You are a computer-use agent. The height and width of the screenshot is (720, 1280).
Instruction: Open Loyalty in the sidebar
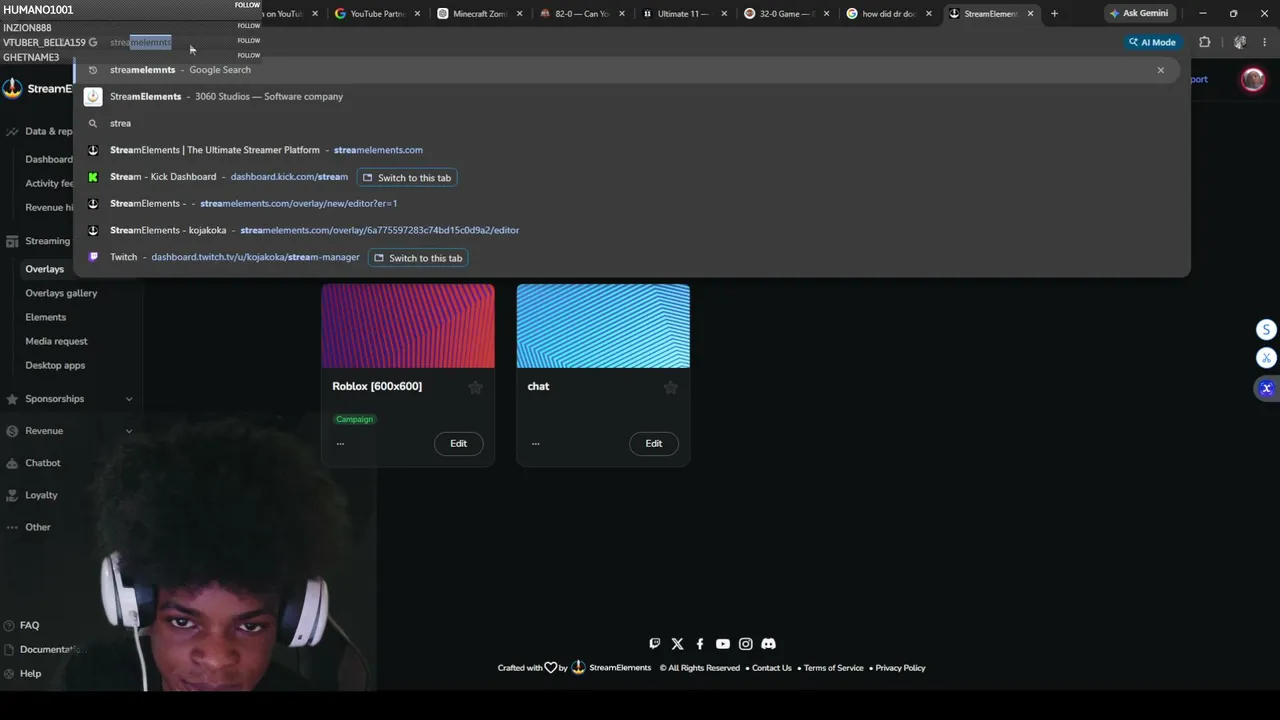(41, 495)
